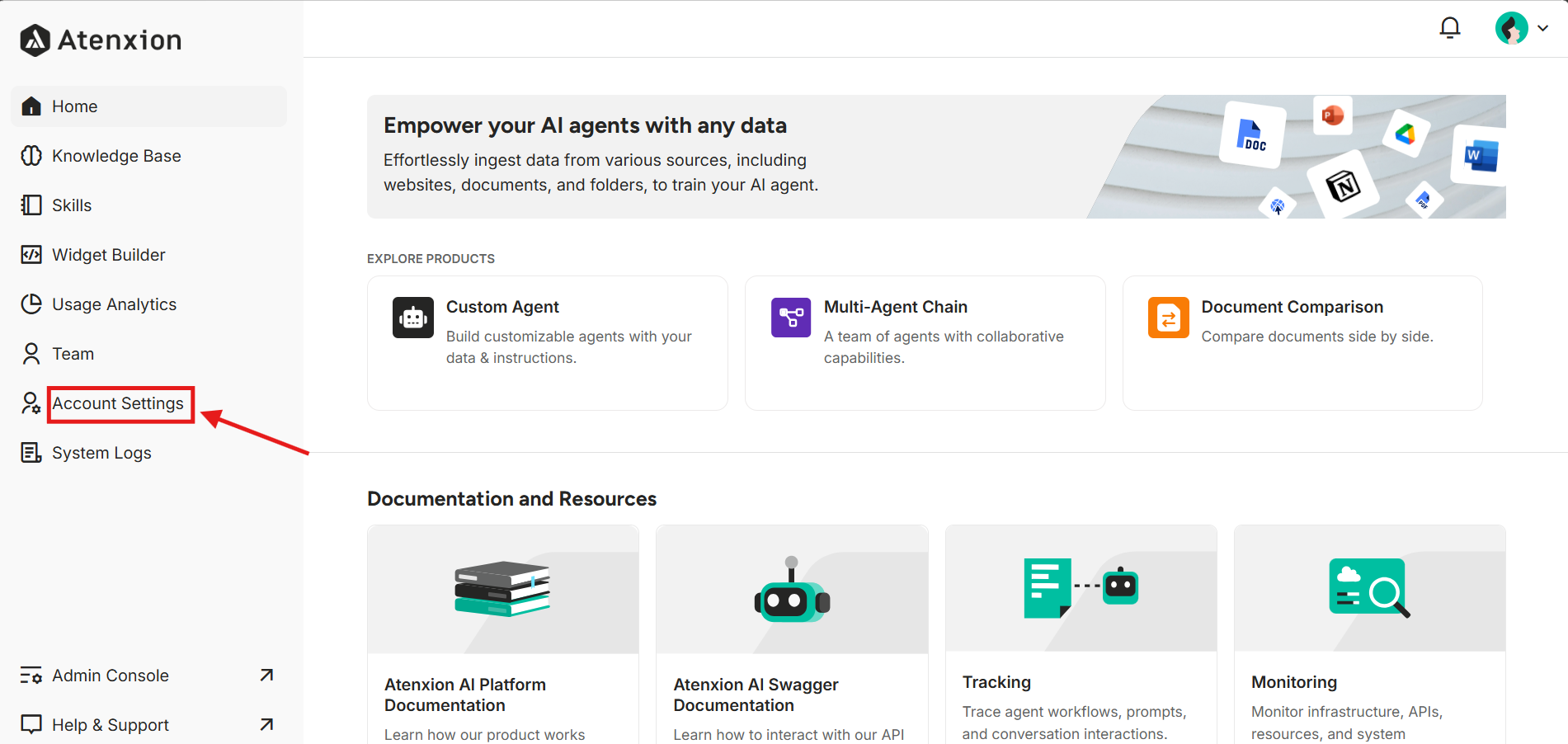The width and height of the screenshot is (1568, 744).
Task: View System Logs
Action: click(101, 453)
